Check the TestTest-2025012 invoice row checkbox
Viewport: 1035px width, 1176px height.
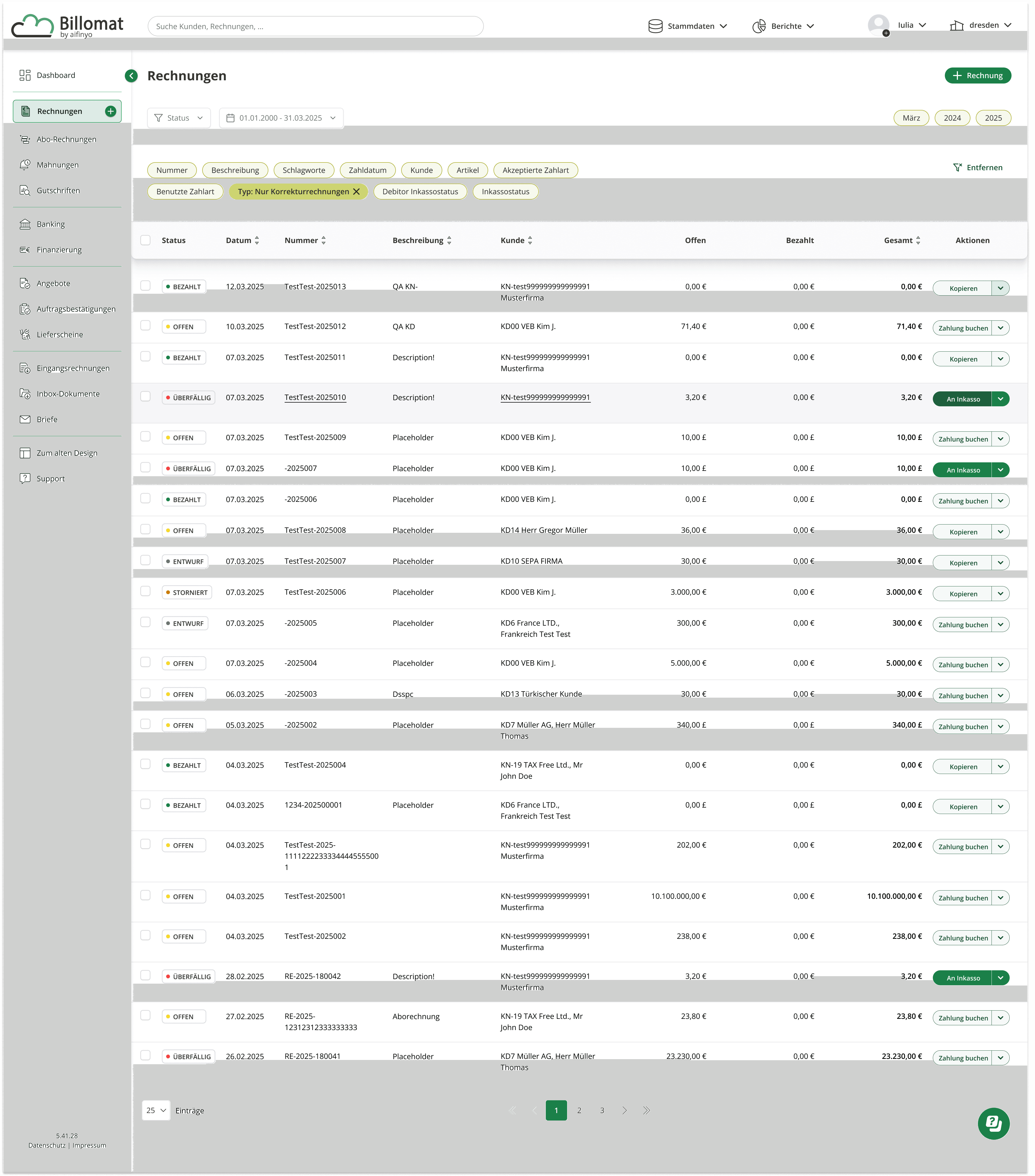146,326
